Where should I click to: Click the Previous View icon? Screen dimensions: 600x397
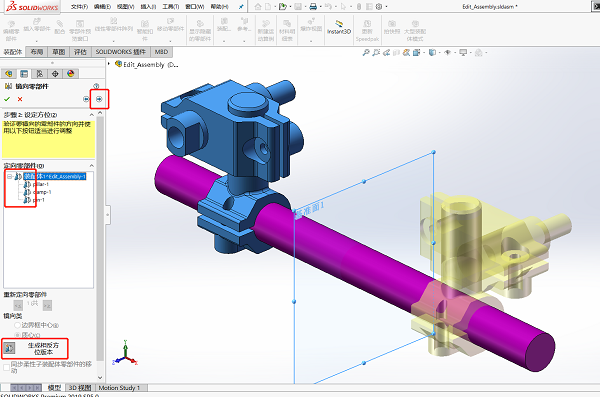click(x=386, y=52)
